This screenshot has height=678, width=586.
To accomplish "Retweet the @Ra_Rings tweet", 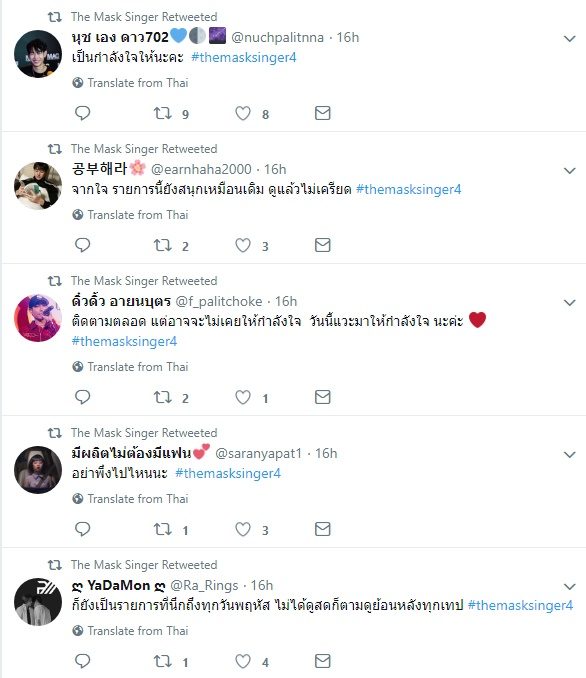I will (x=163, y=661).
